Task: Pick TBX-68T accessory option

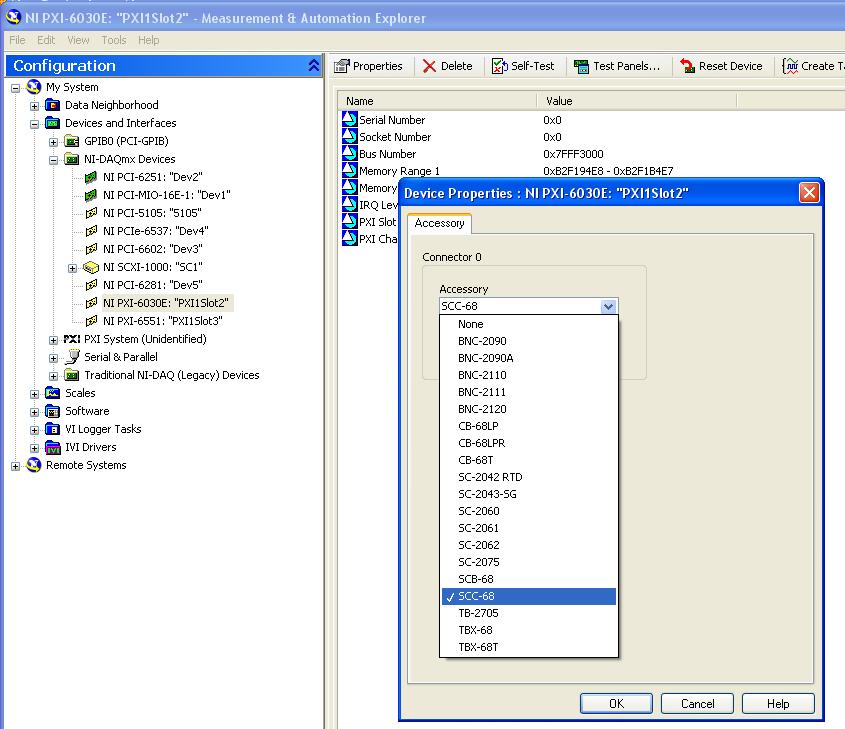Action: click(x=478, y=647)
